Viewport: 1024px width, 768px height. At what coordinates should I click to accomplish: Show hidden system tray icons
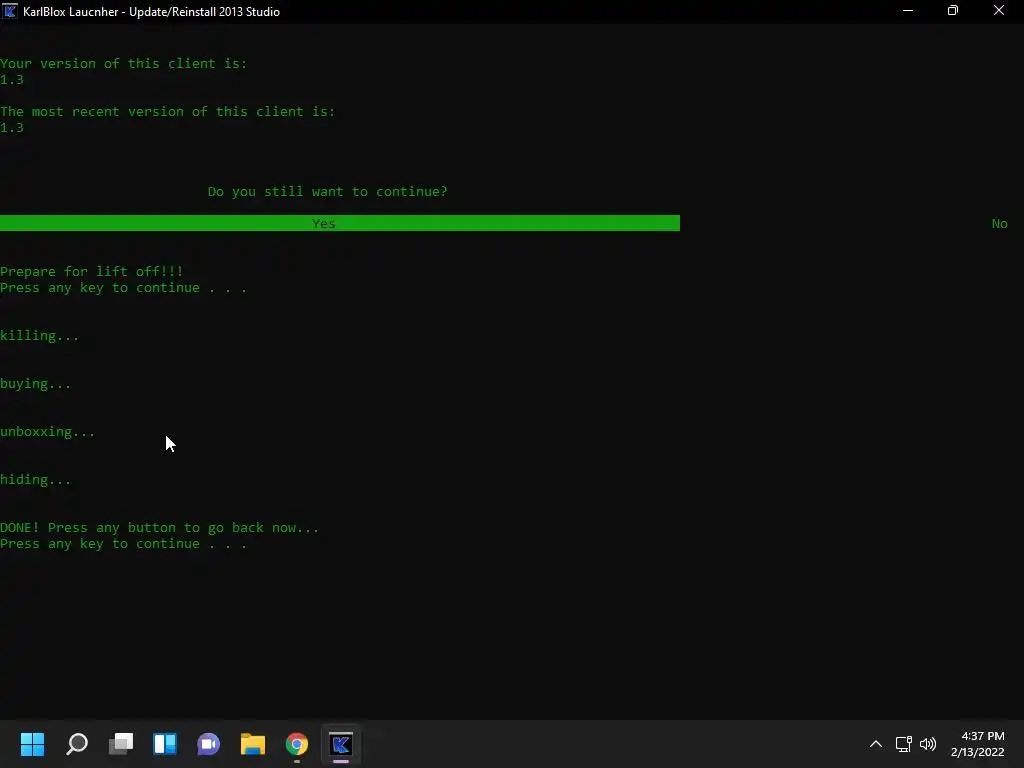(x=876, y=744)
